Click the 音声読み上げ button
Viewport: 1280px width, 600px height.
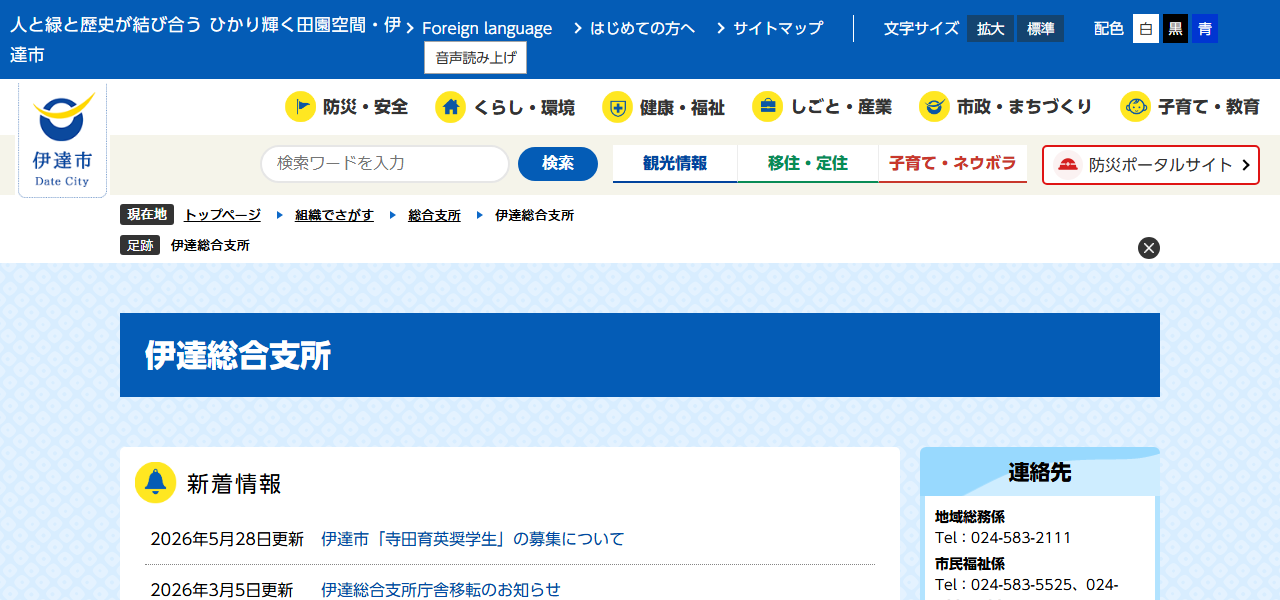coord(476,58)
